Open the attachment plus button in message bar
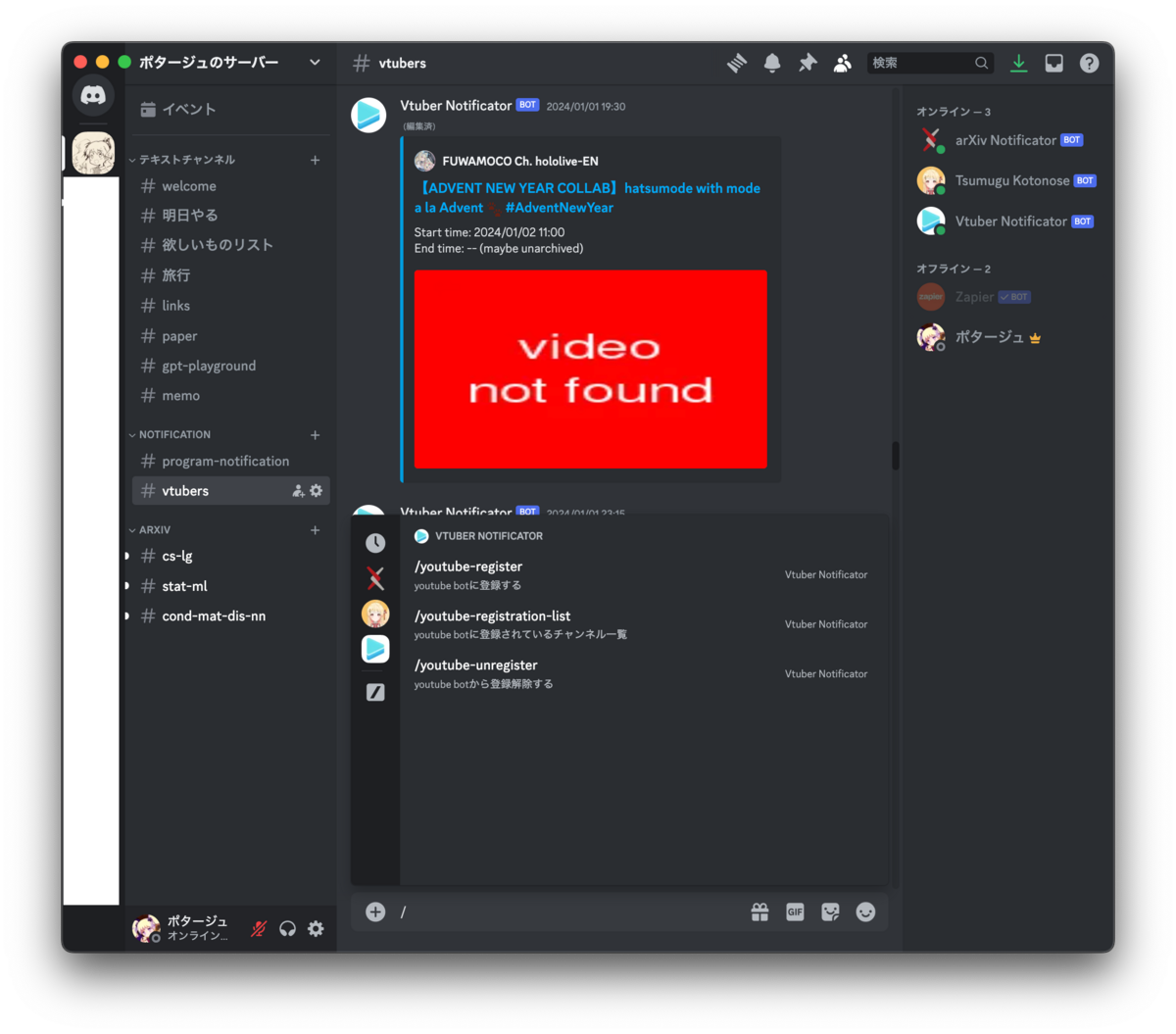Screen dimensions: 1176x1034 point(374,911)
